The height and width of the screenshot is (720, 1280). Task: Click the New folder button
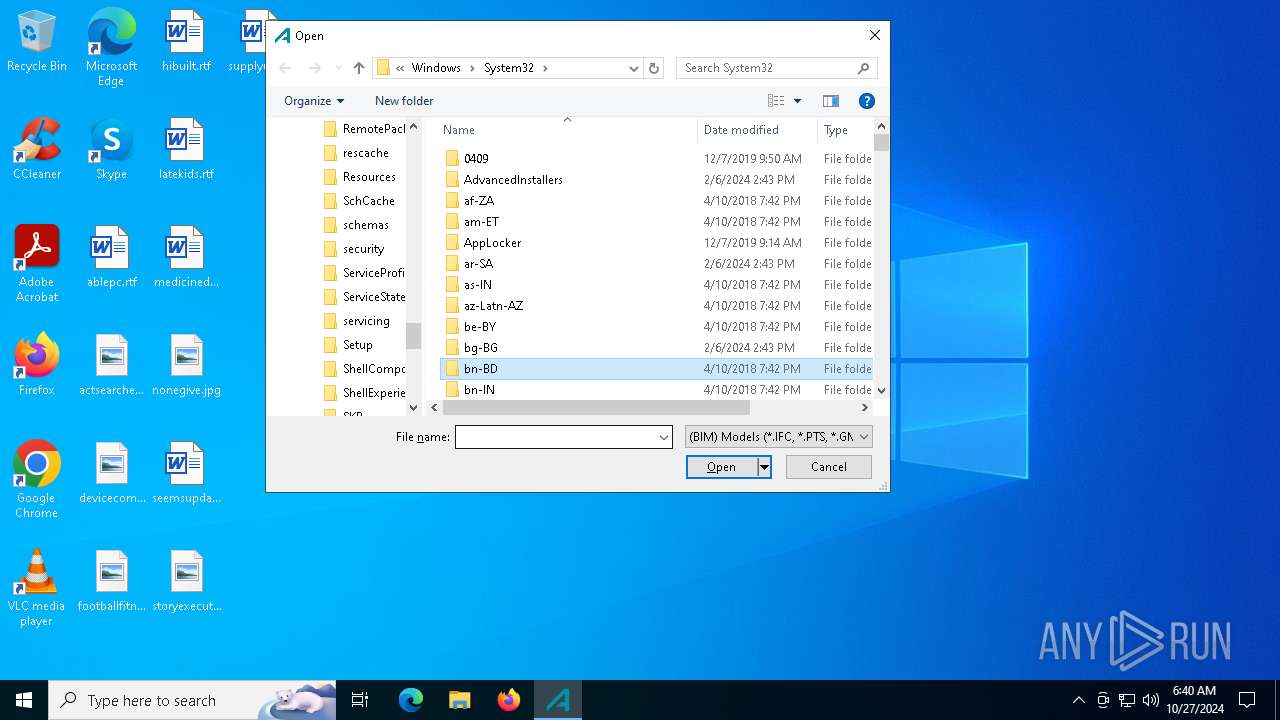pyautogui.click(x=404, y=101)
